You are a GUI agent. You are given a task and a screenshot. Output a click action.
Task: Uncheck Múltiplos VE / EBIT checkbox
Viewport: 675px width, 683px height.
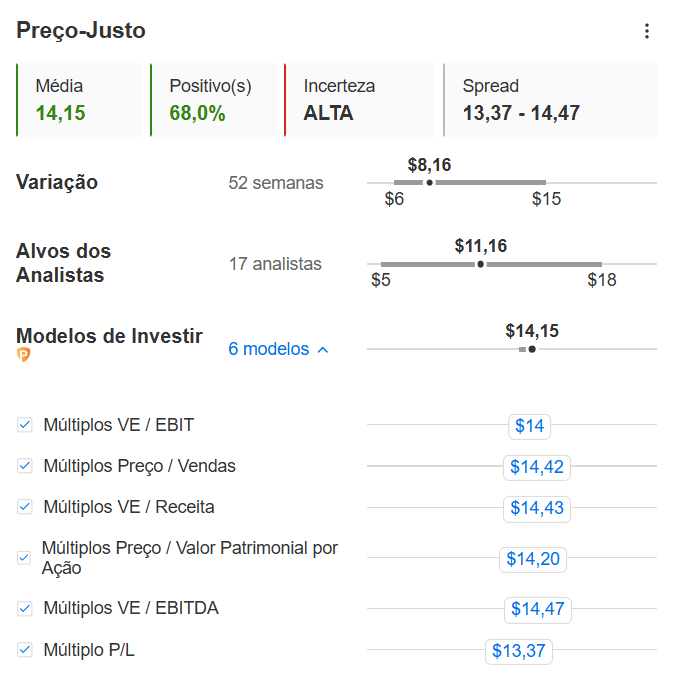coord(24,425)
